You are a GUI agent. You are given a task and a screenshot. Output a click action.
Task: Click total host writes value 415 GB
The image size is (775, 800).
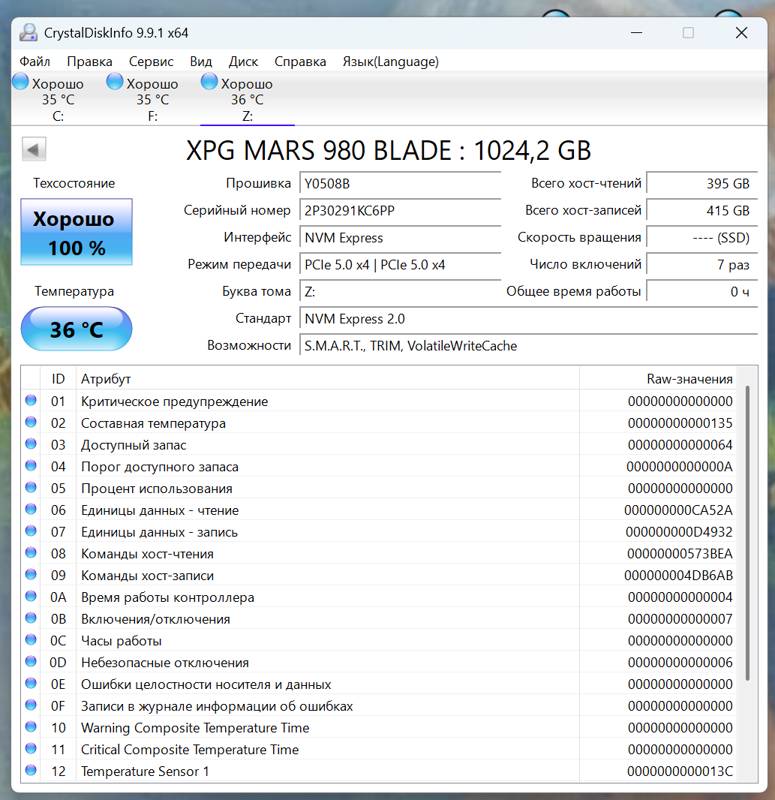coord(702,211)
